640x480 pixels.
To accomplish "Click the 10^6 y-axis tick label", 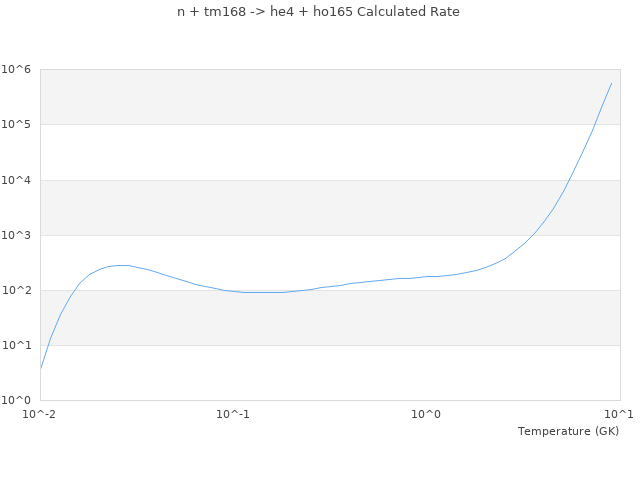I will tap(18, 70).
